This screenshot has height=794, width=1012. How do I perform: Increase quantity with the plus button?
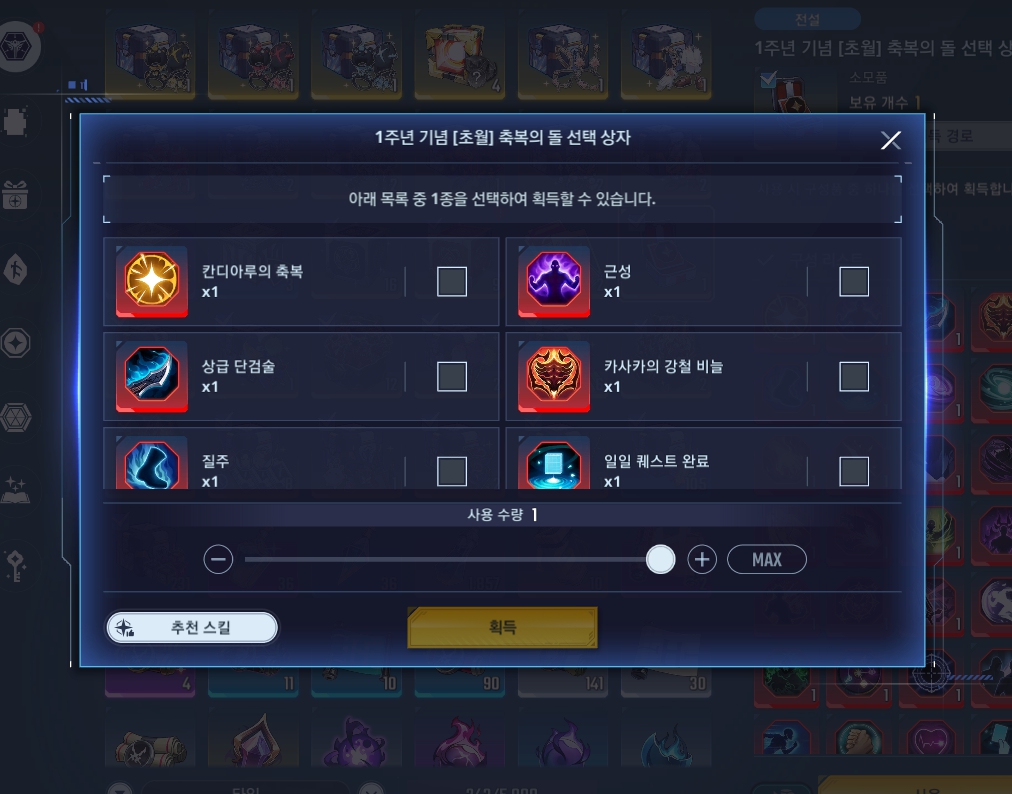click(702, 559)
